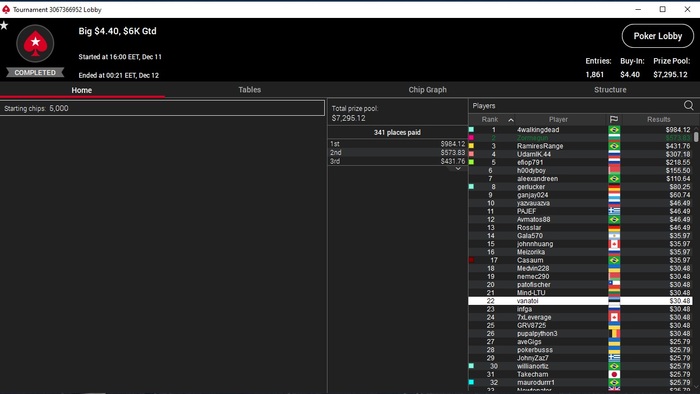Select player gerlucker
The image size is (700, 394).
(x=531, y=187)
